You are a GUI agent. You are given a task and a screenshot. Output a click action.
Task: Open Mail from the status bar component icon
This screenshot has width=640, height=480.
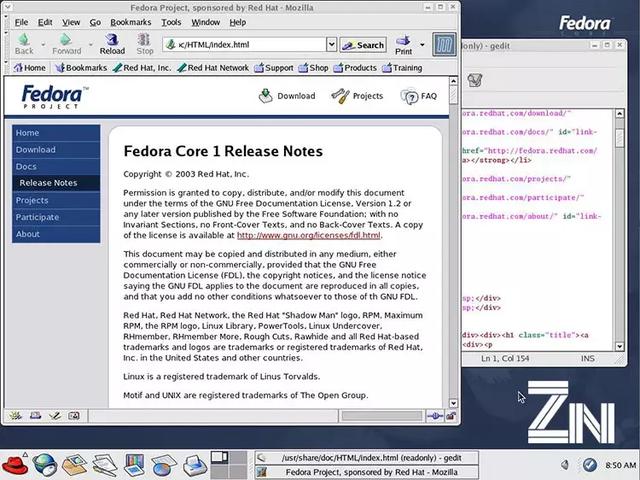pyautogui.click(x=36, y=416)
